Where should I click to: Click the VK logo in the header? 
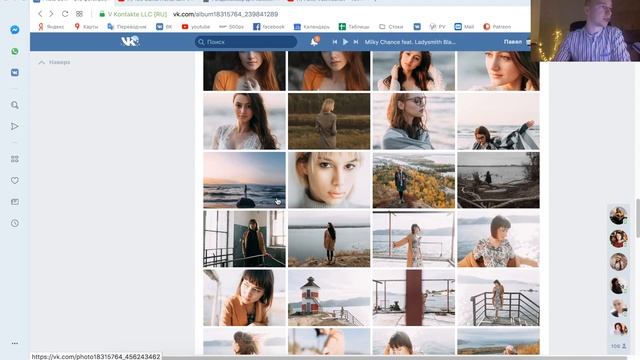click(x=130, y=41)
